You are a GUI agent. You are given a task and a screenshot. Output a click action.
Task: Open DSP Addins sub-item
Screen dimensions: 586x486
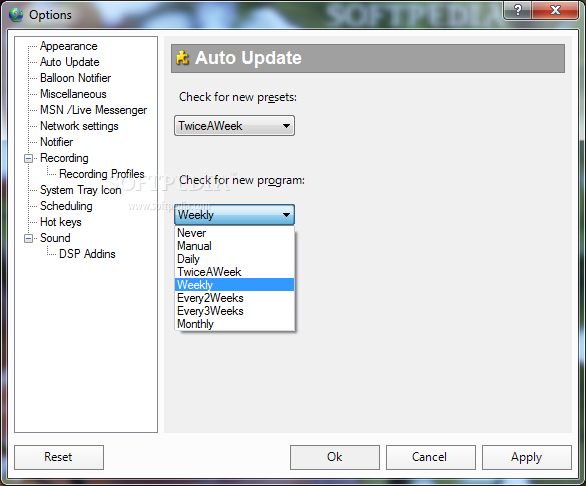87,254
